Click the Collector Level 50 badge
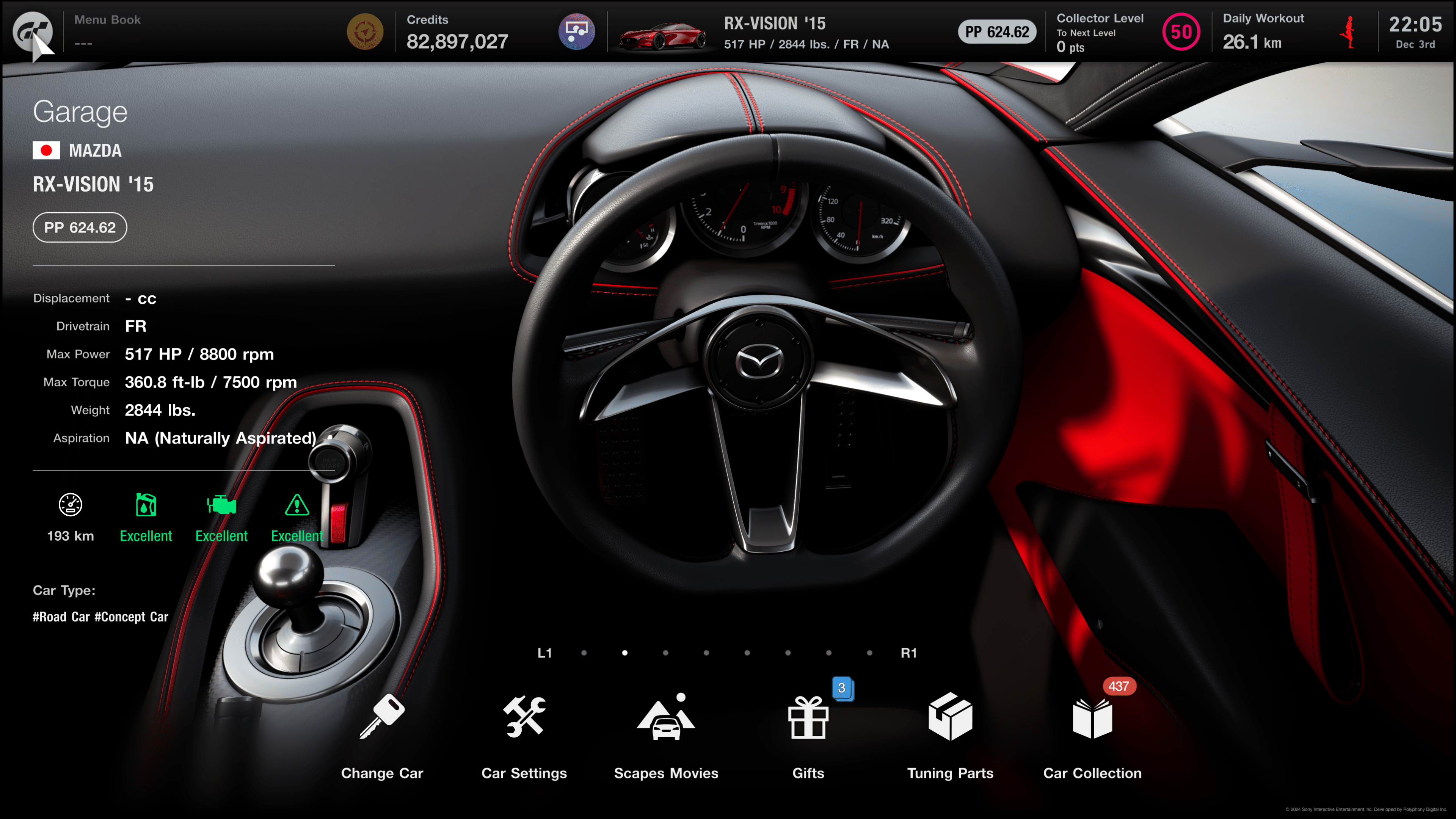The width and height of the screenshot is (1456, 819). pos(1181,31)
